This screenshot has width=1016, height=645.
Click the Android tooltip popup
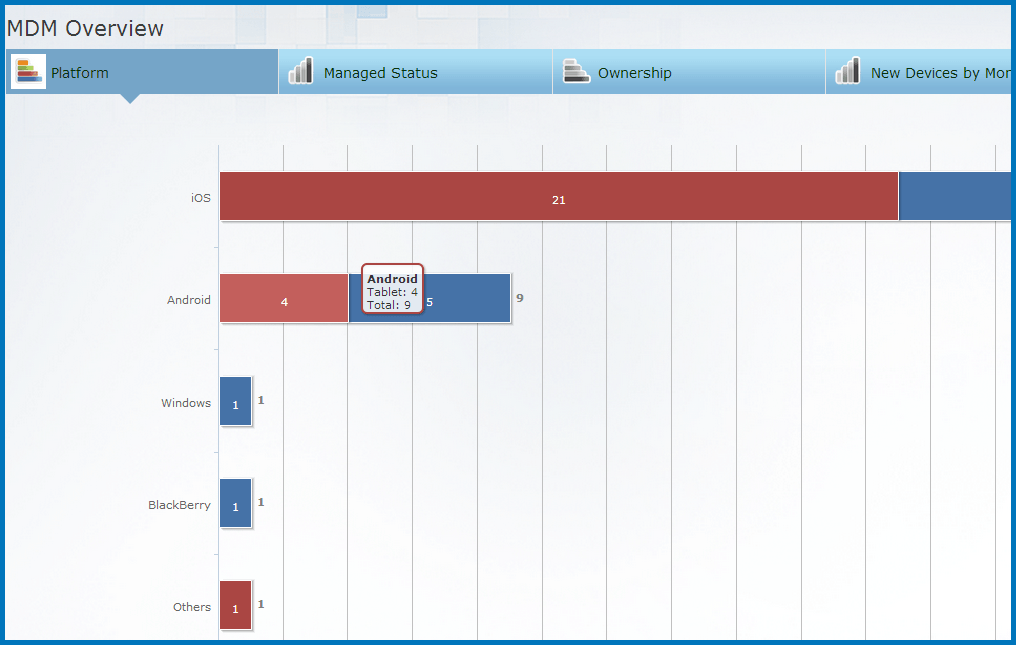pyautogui.click(x=393, y=289)
